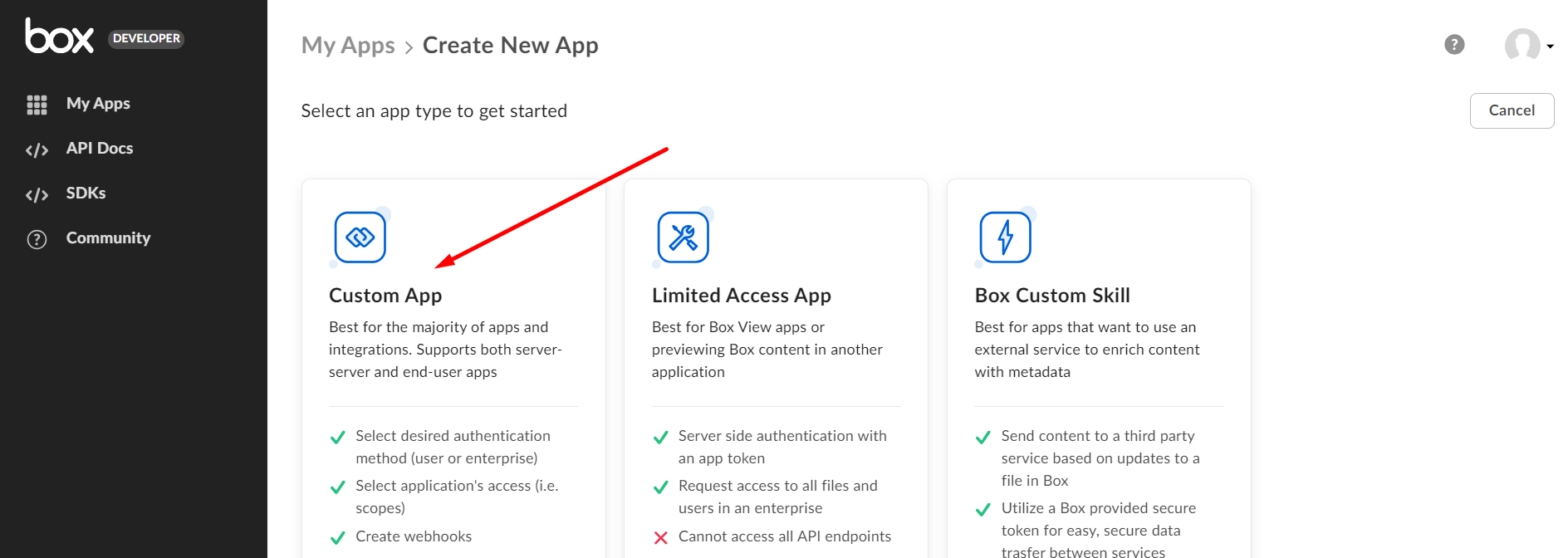Choose the Box Custom Skill title
Image resolution: width=1568 pixels, height=558 pixels.
pyautogui.click(x=1051, y=296)
